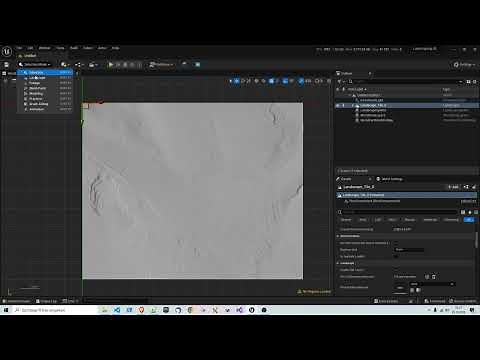
Task: Open the Tools menu
Action: coord(60,48)
